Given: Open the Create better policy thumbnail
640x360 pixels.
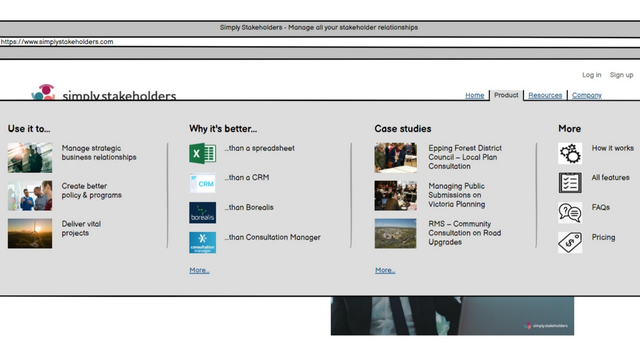Looking at the screenshot, I should [x=30, y=196].
